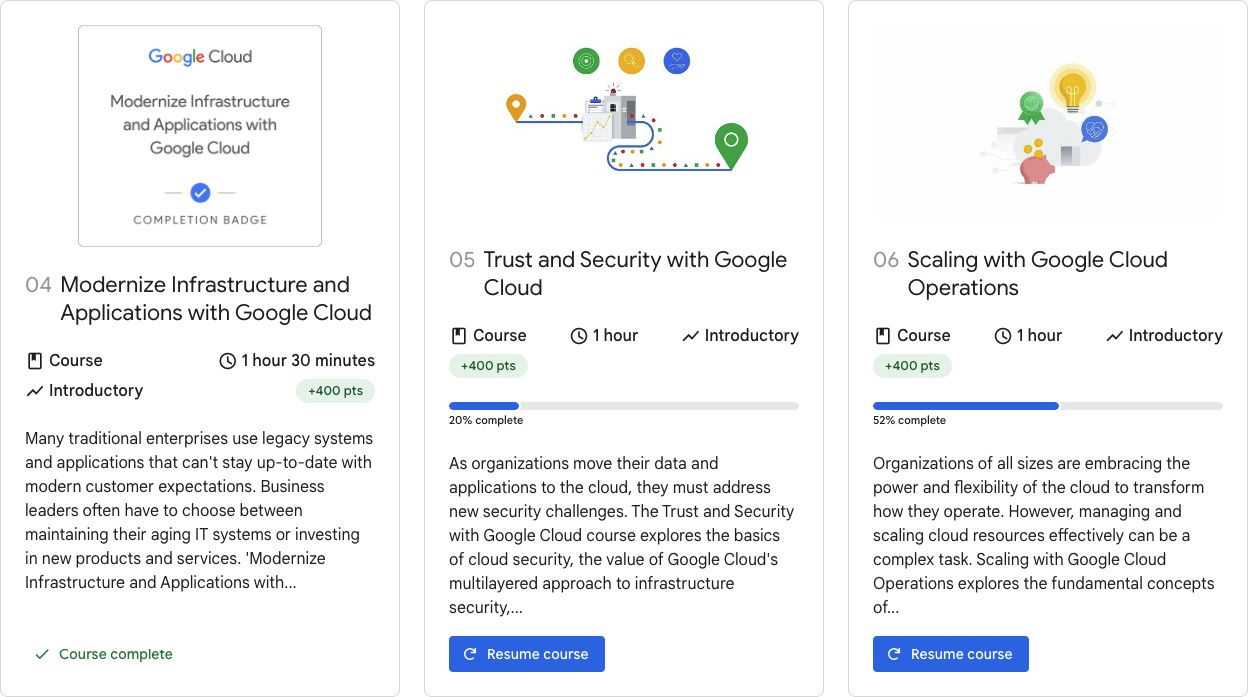The height and width of the screenshot is (697, 1248).
Task: Resume the Scaling with Google Cloud Operations course
Action: pyautogui.click(x=951, y=654)
